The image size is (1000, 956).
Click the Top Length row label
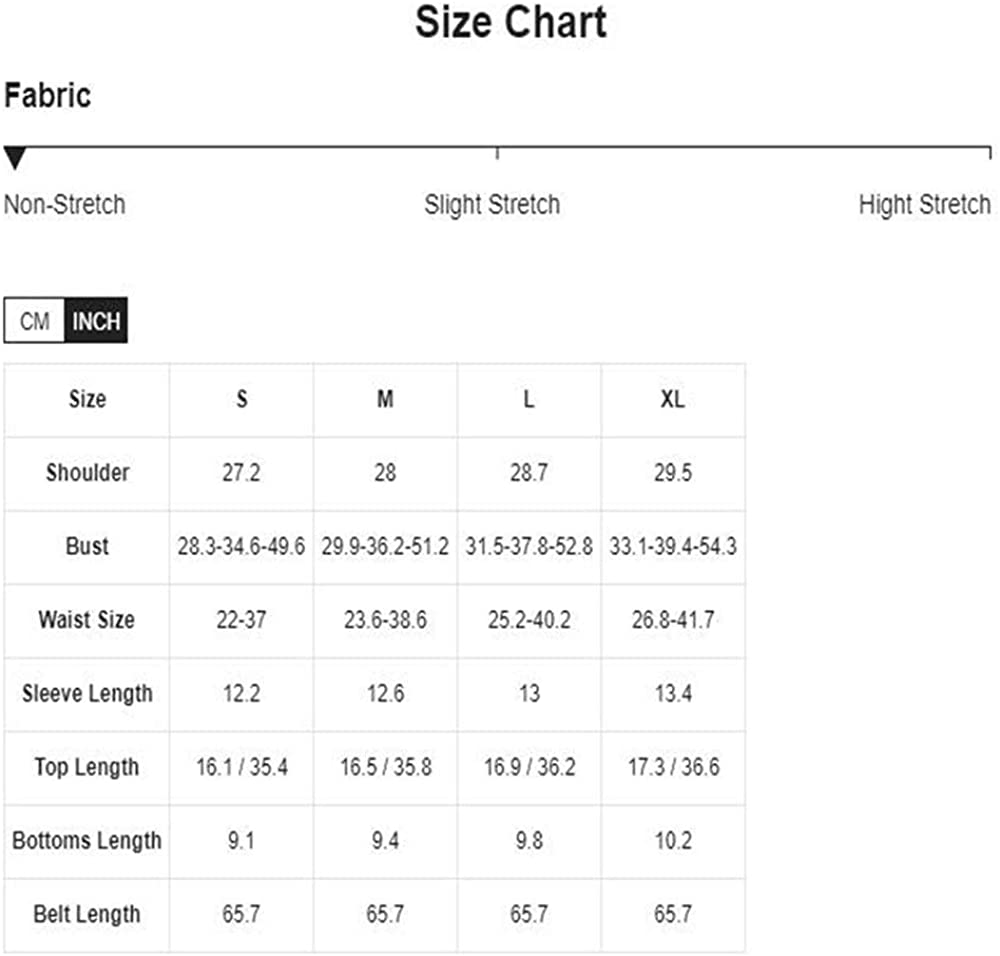coord(87,767)
